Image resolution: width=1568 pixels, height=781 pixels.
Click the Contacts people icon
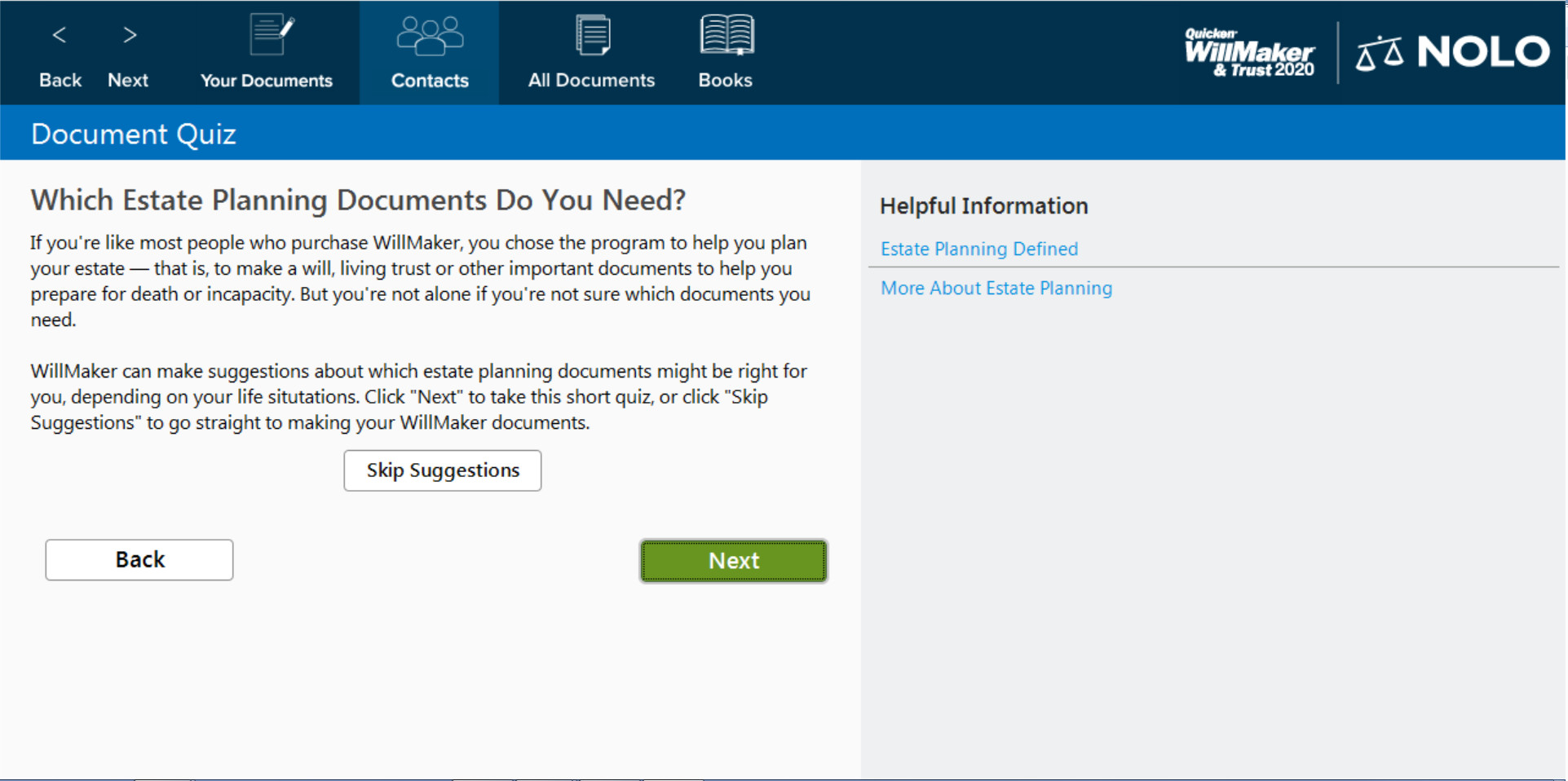click(430, 35)
